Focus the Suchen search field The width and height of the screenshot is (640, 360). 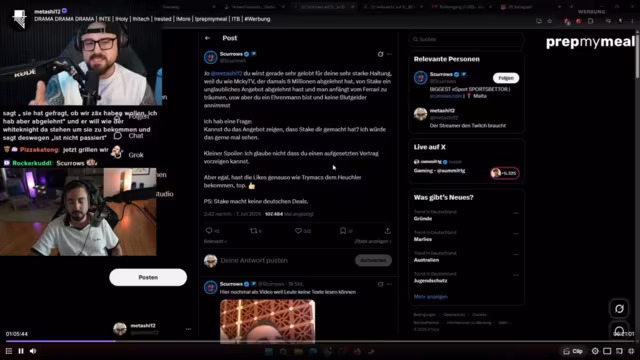[466, 39]
